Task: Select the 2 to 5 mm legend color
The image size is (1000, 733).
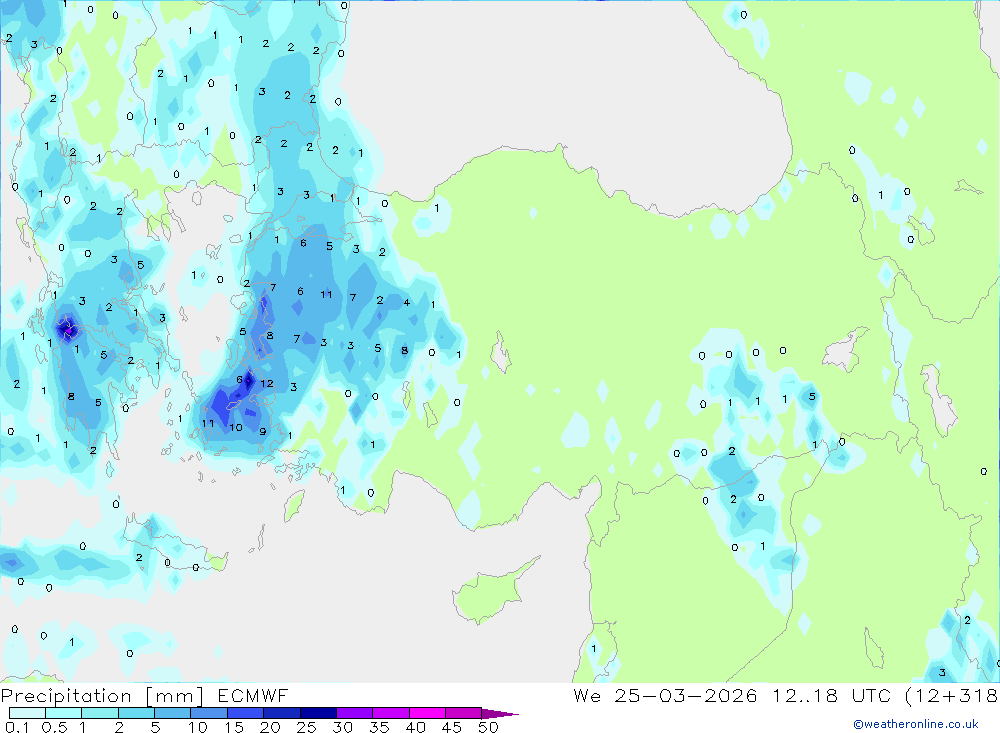Action: tap(136, 713)
